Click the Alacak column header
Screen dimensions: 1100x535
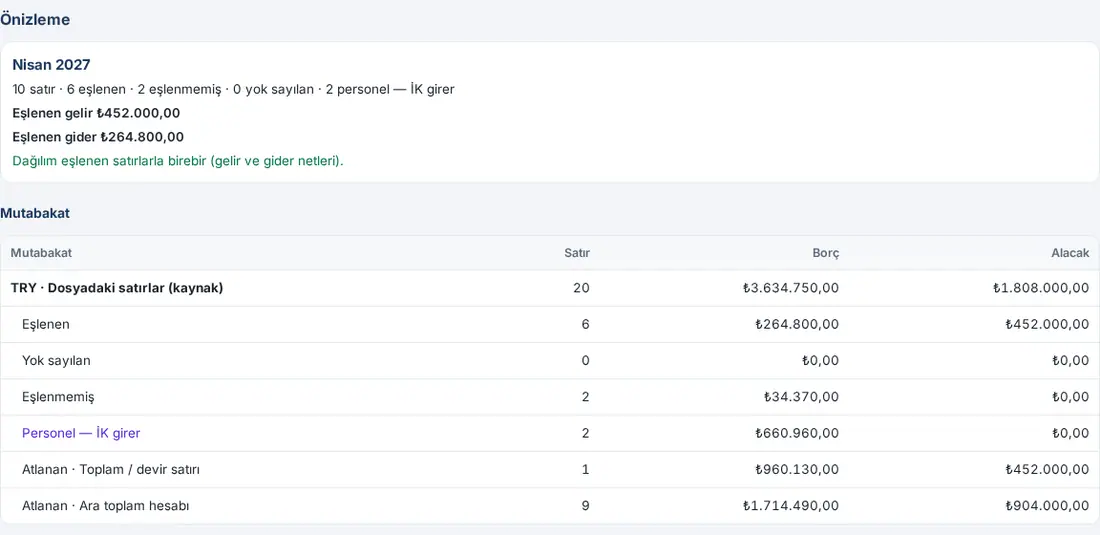coord(1071,253)
